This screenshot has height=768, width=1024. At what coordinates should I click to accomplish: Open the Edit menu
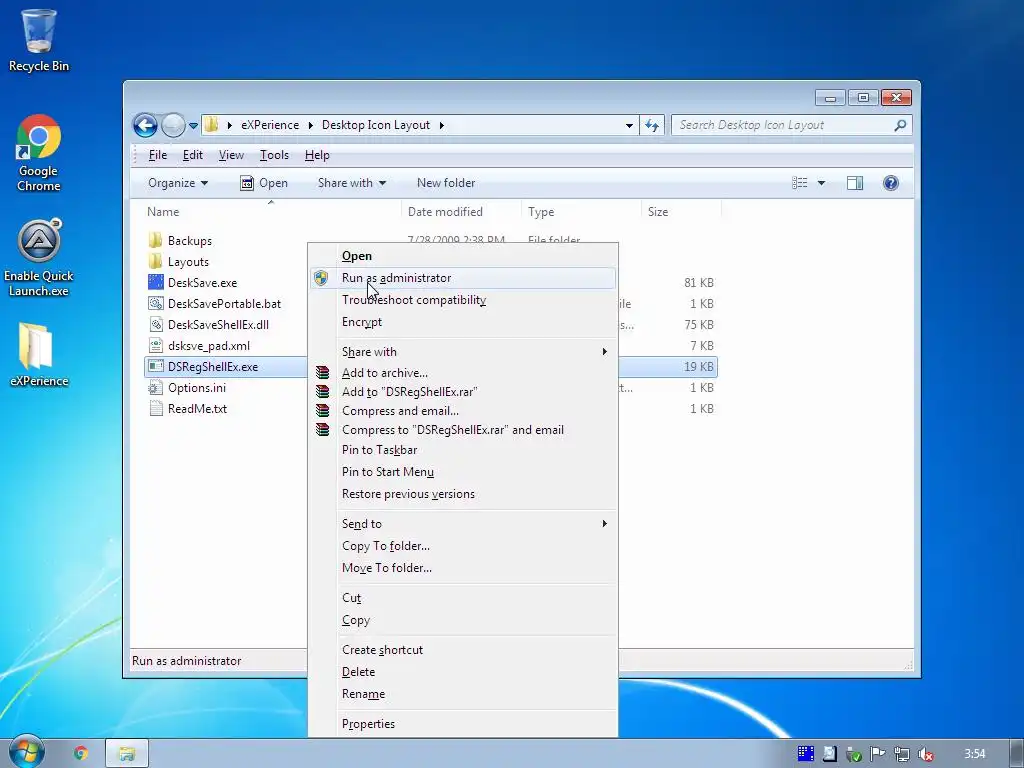(193, 155)
